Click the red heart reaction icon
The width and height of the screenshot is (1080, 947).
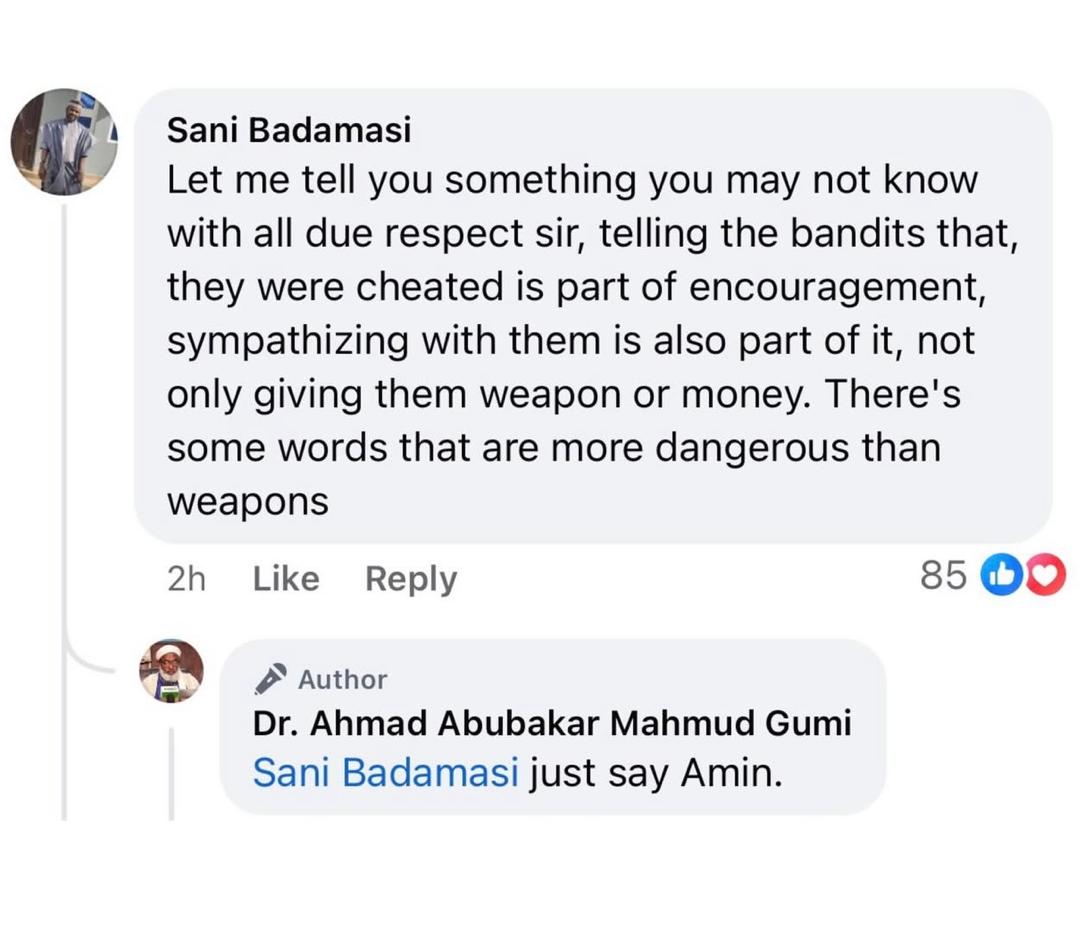(1044, 575)
